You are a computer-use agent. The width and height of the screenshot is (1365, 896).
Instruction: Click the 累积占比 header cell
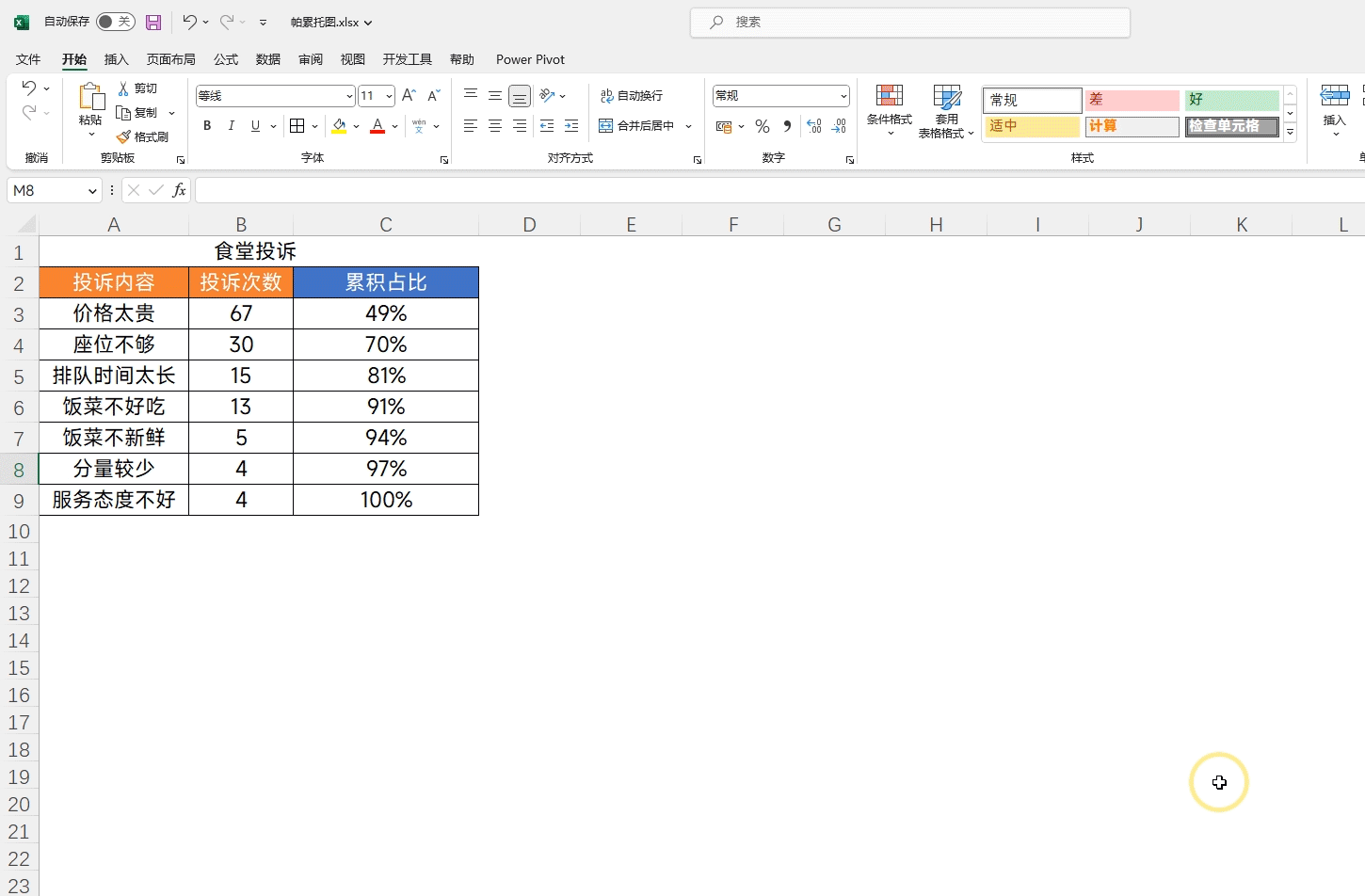pyautogui.click(x=386, y=282)
